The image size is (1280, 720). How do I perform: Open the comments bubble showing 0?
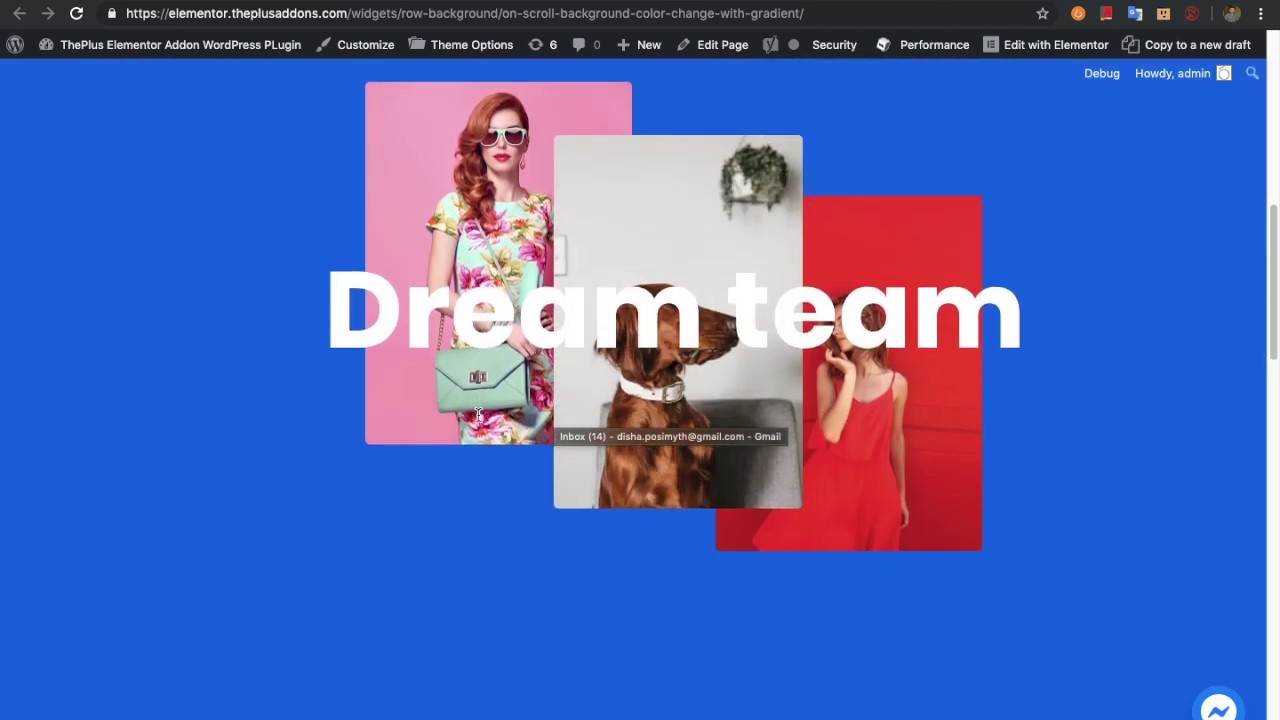point(586,45)
